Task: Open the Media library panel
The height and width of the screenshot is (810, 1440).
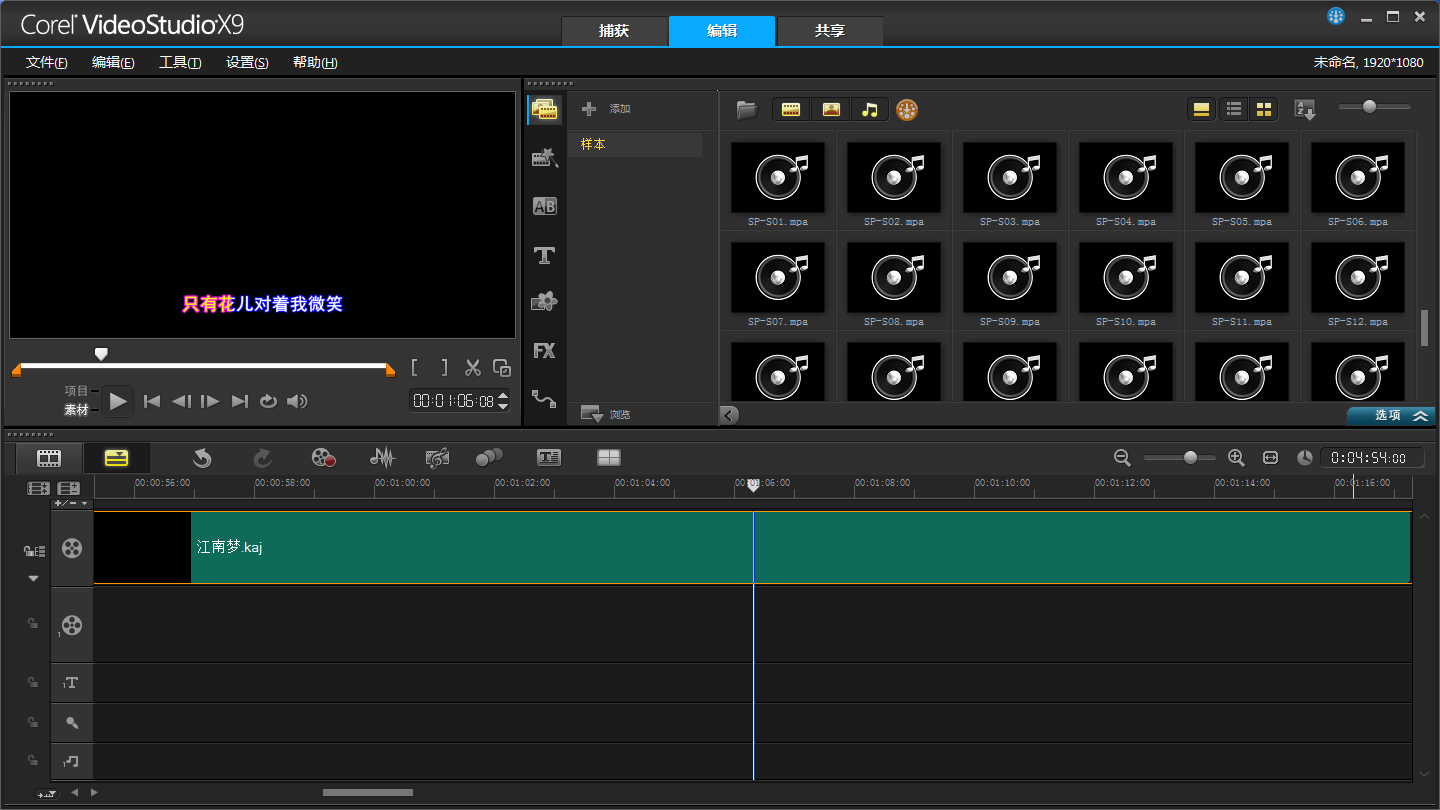Action: 545,110
